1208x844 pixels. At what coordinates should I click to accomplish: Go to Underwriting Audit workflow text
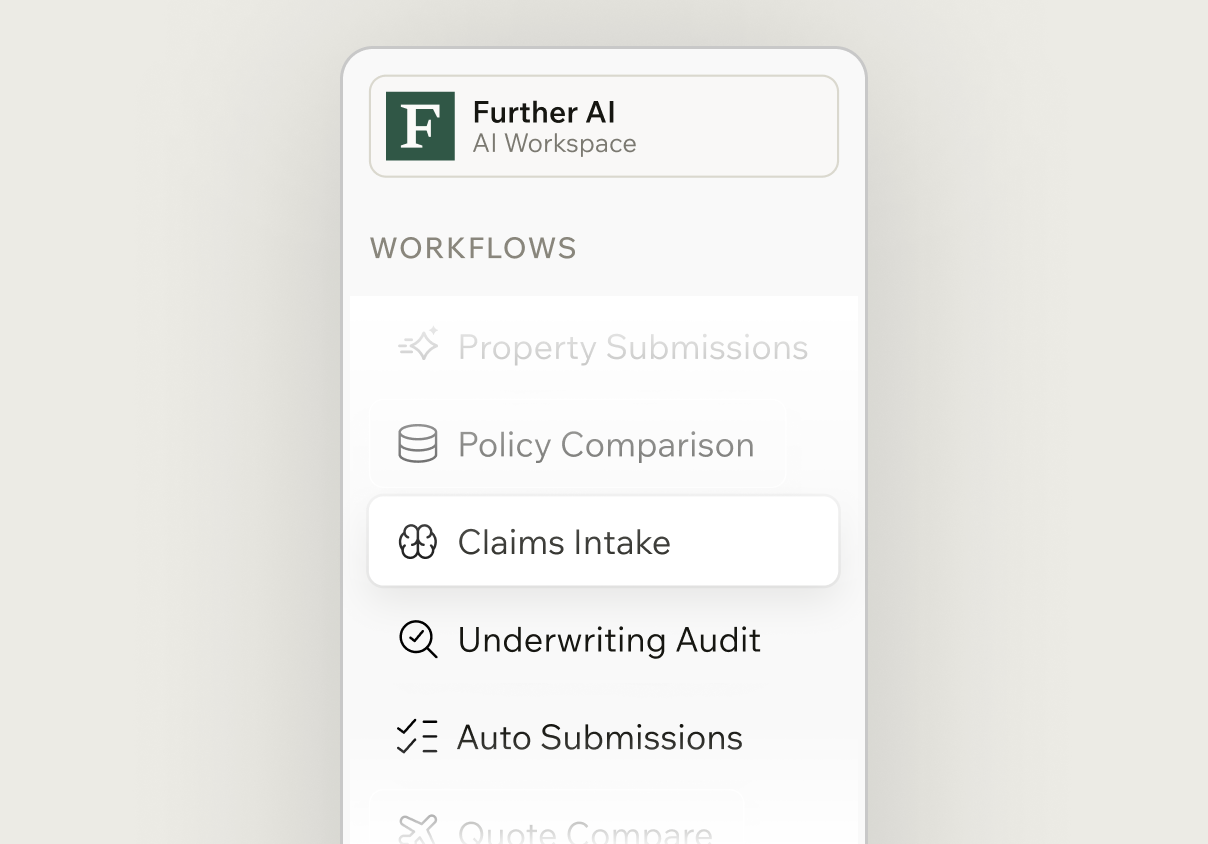pyautogui.click(x=609, y=640)
